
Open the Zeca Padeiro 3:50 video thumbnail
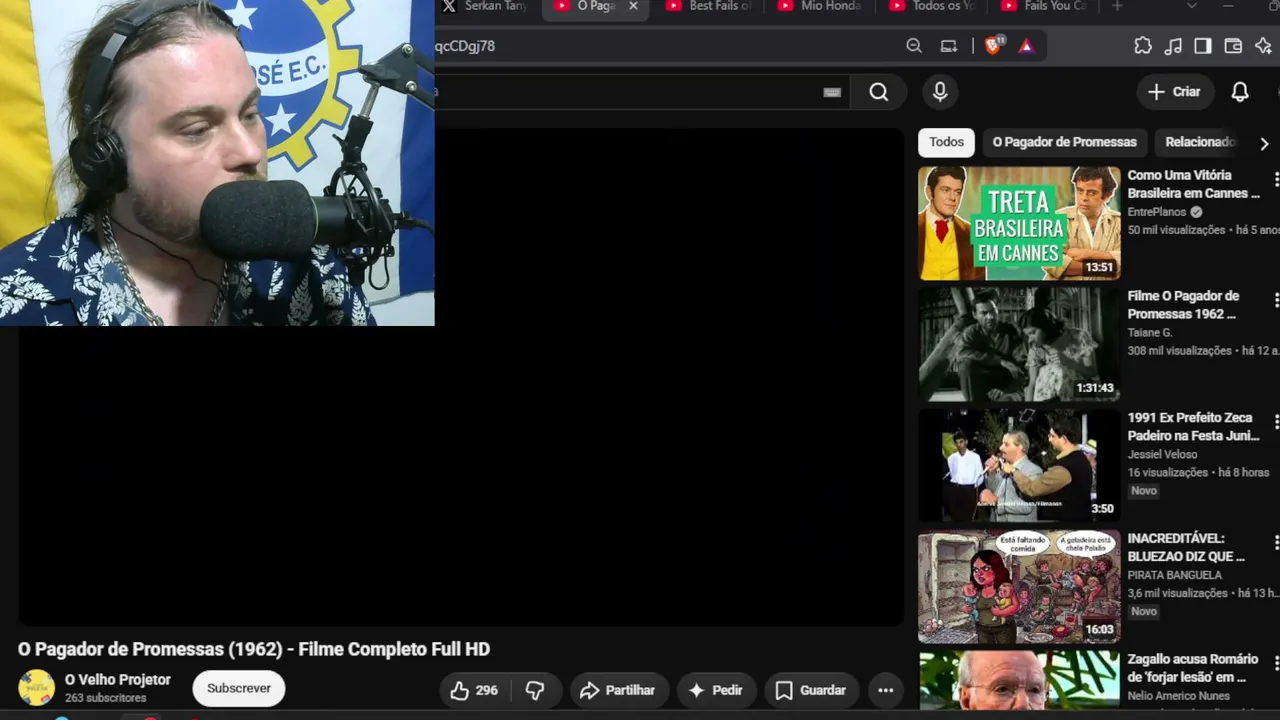tap(1019, 465)
